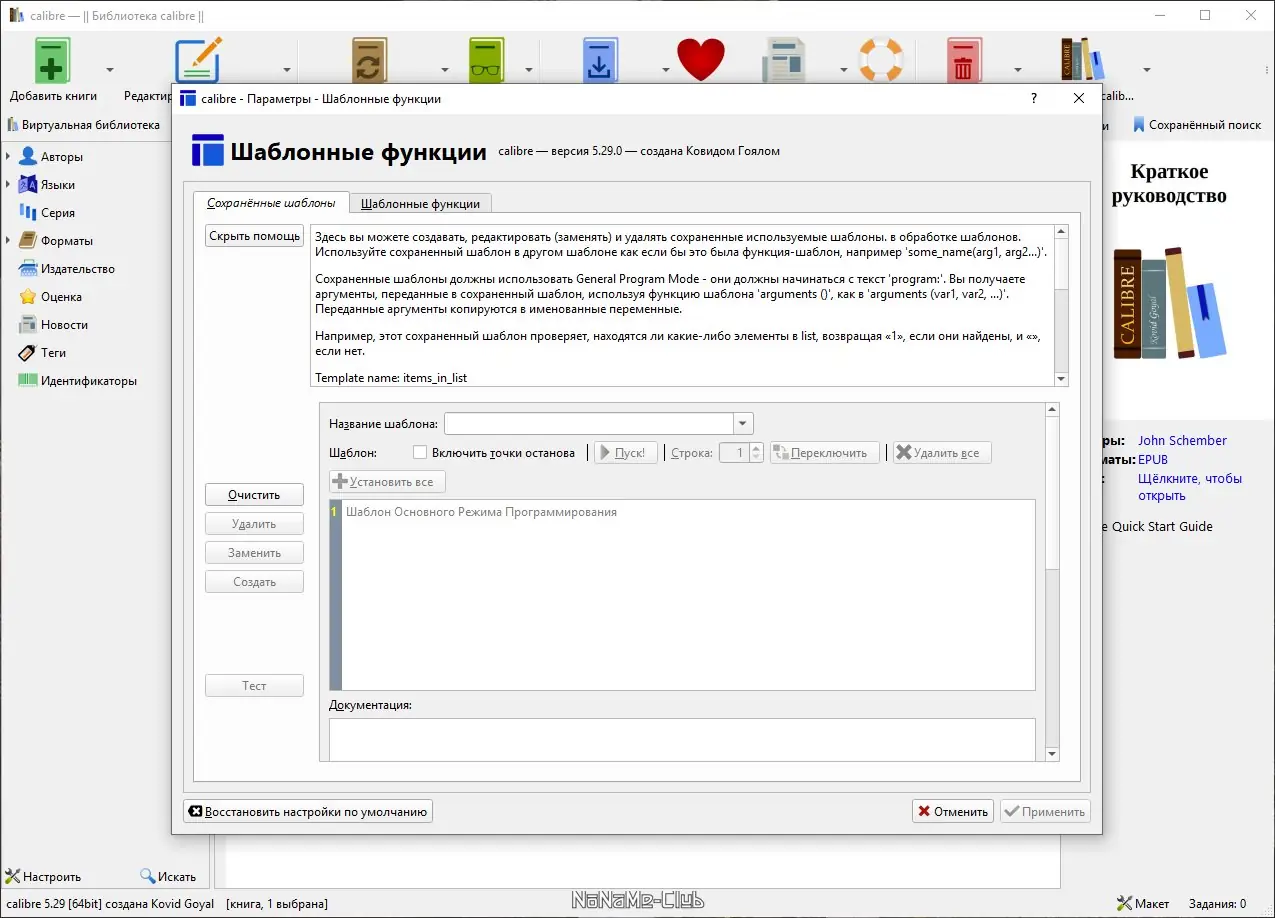Click the Удалить все button
Screen dimensions: 1275x918
pos(941,453)
